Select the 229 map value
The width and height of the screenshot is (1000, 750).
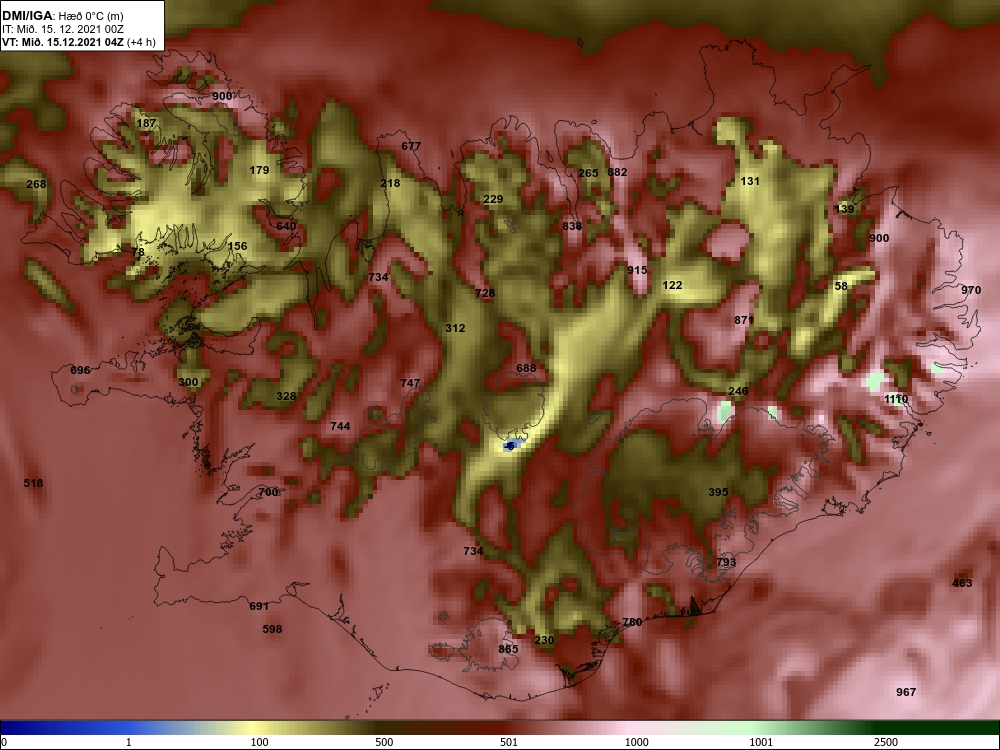(x=493, y=200)
